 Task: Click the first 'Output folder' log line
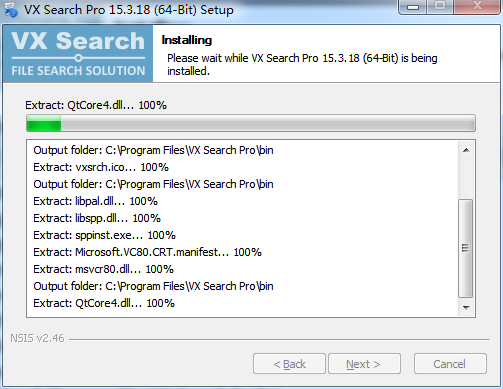point(153,150)
